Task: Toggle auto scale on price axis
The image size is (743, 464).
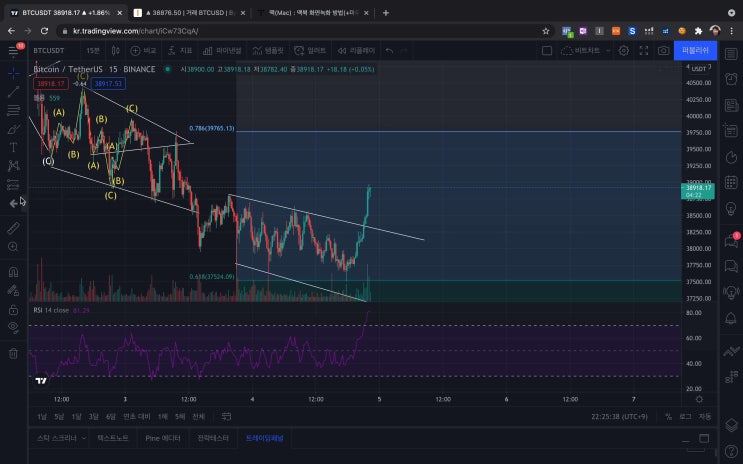Action: point(705,415)
